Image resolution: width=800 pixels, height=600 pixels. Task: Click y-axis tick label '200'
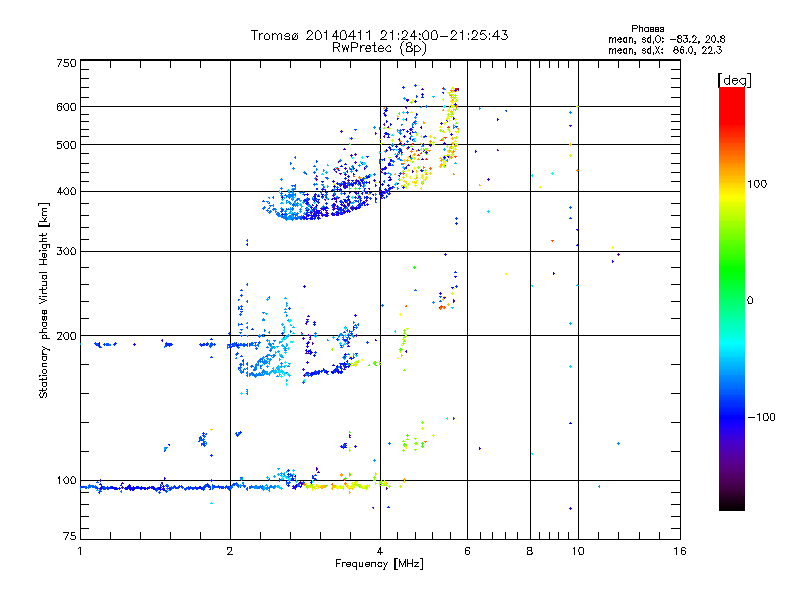pyautogui.click(x=66, y=336)
